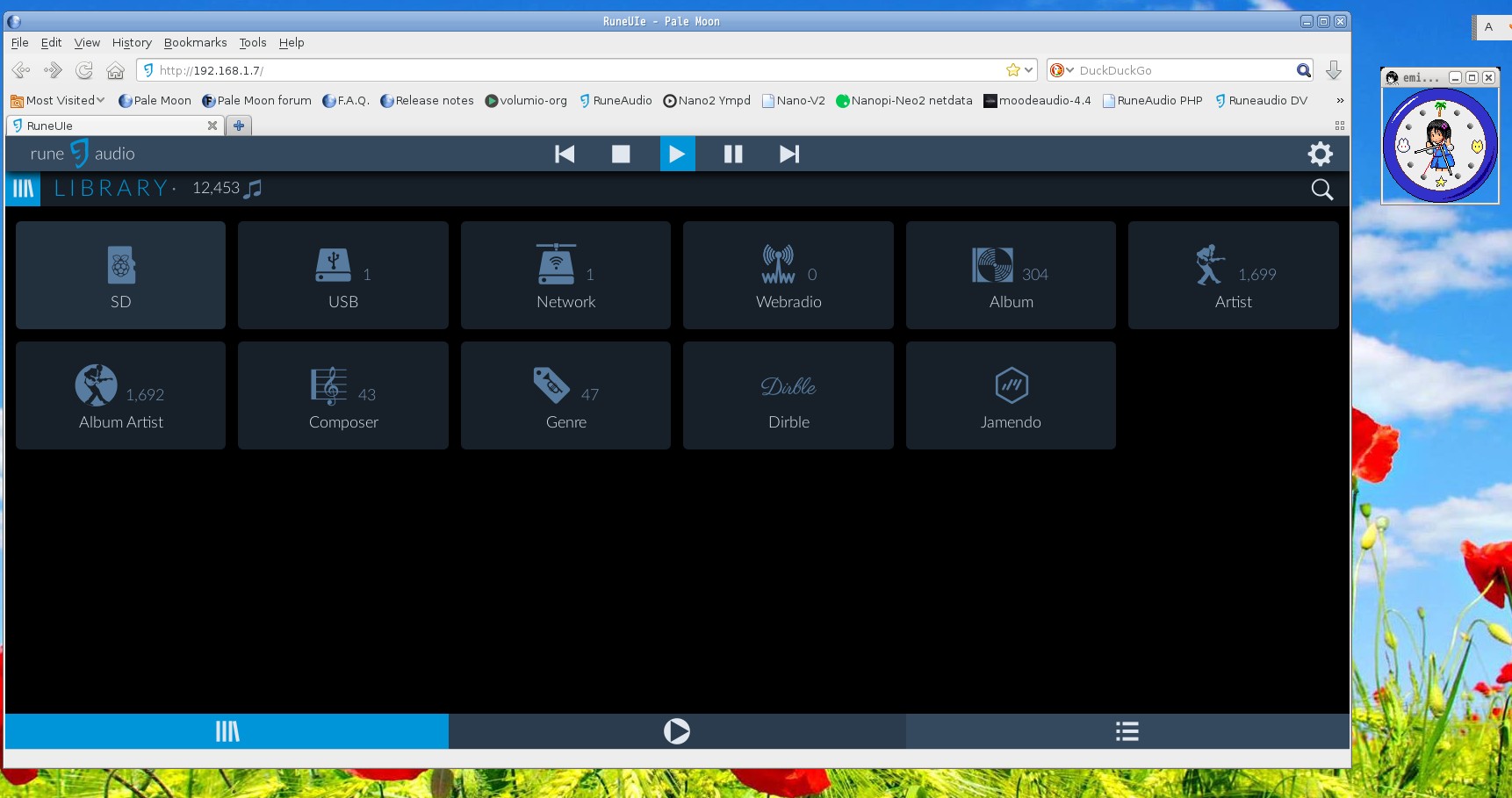Image resolution: width=1512 pixels, height=798 pixels.
Task: Switch to the playback view tab
Action: click(x=677, y=730)
